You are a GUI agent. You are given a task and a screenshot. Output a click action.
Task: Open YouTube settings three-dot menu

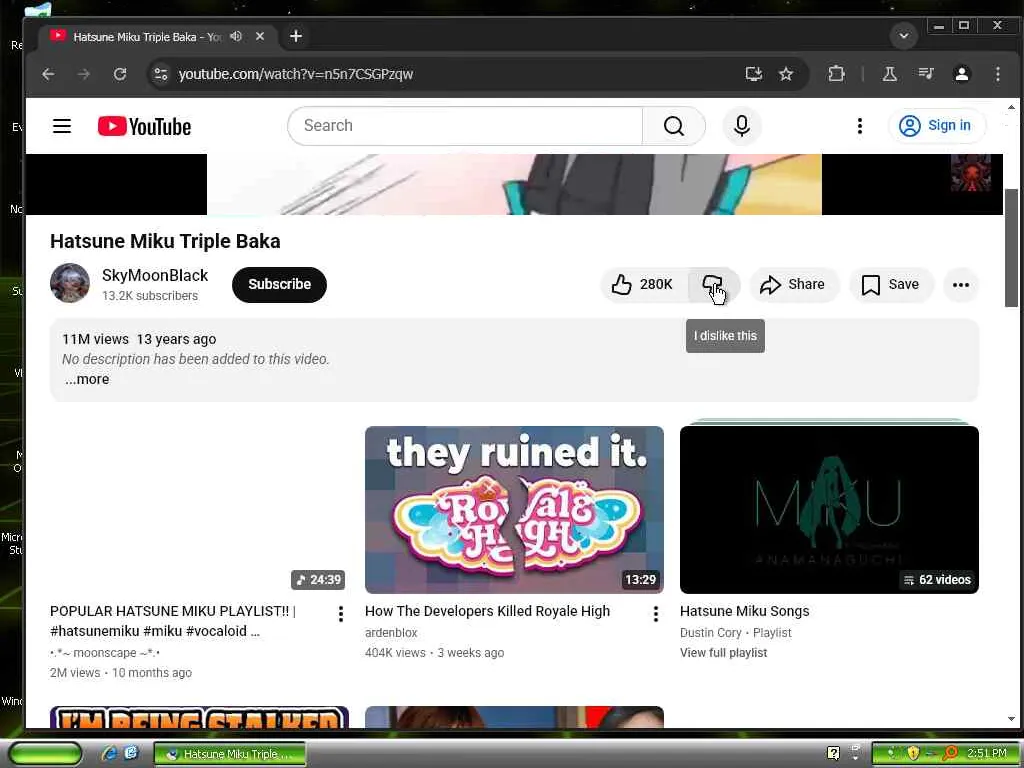click(859, 125)
